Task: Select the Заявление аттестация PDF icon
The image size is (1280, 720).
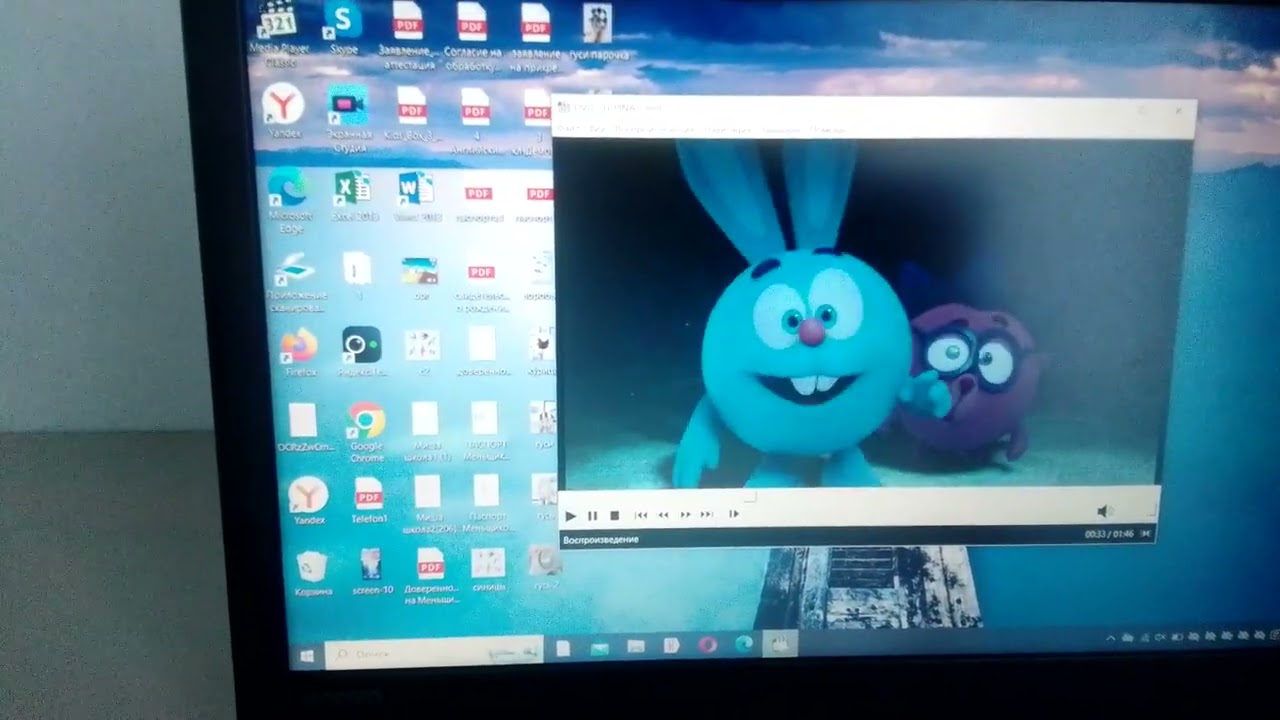Action: (408, 36)
